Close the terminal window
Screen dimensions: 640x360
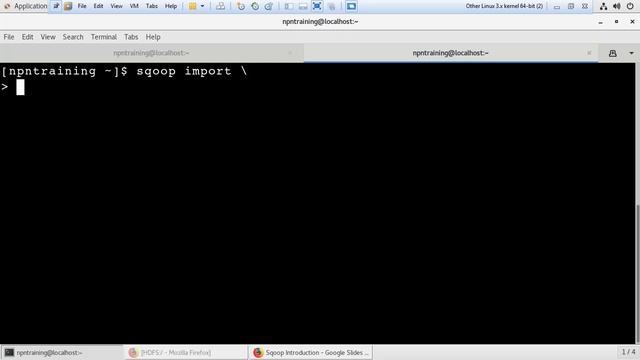(632, 21)
